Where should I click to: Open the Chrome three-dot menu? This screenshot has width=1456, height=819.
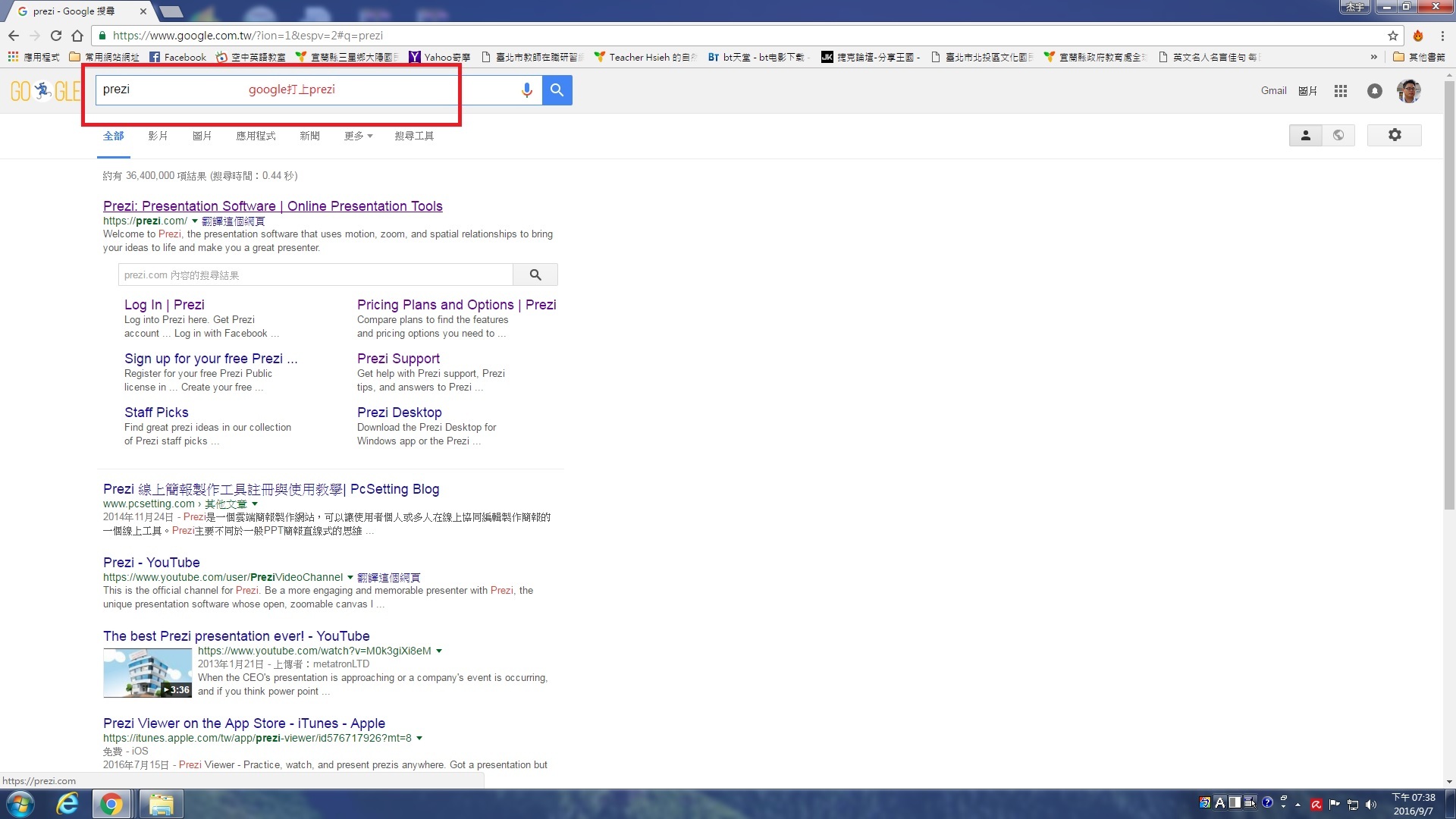(1442, 36)
